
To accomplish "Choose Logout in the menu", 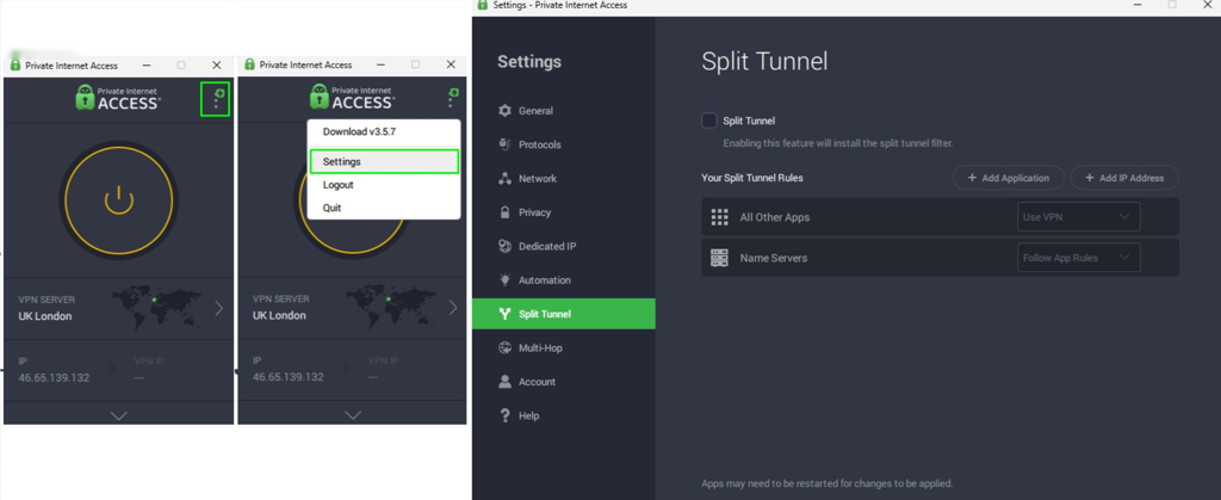I will click(338, 185).
